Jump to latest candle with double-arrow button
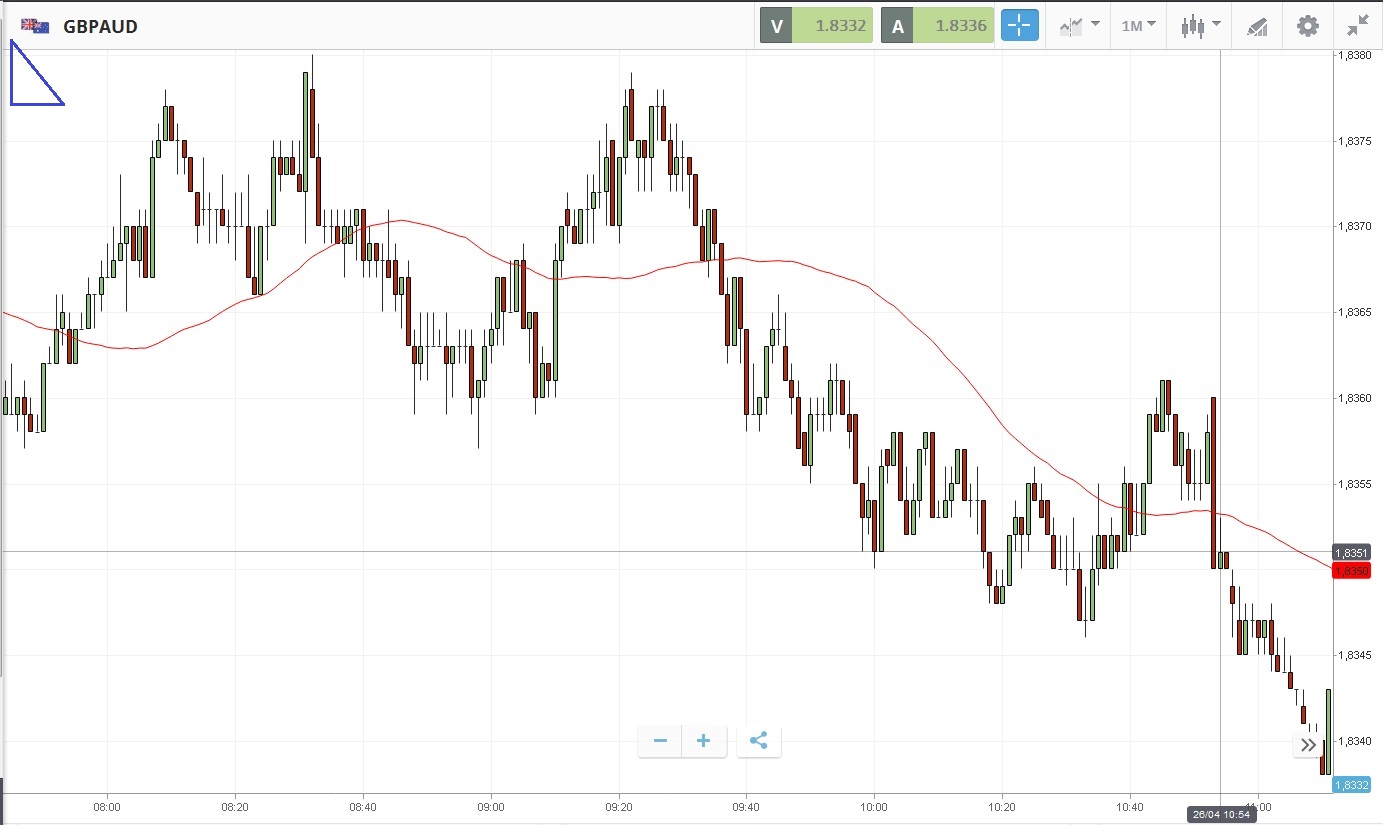The height and width of the screenshot is (825, 1383). click(1308, 744)
